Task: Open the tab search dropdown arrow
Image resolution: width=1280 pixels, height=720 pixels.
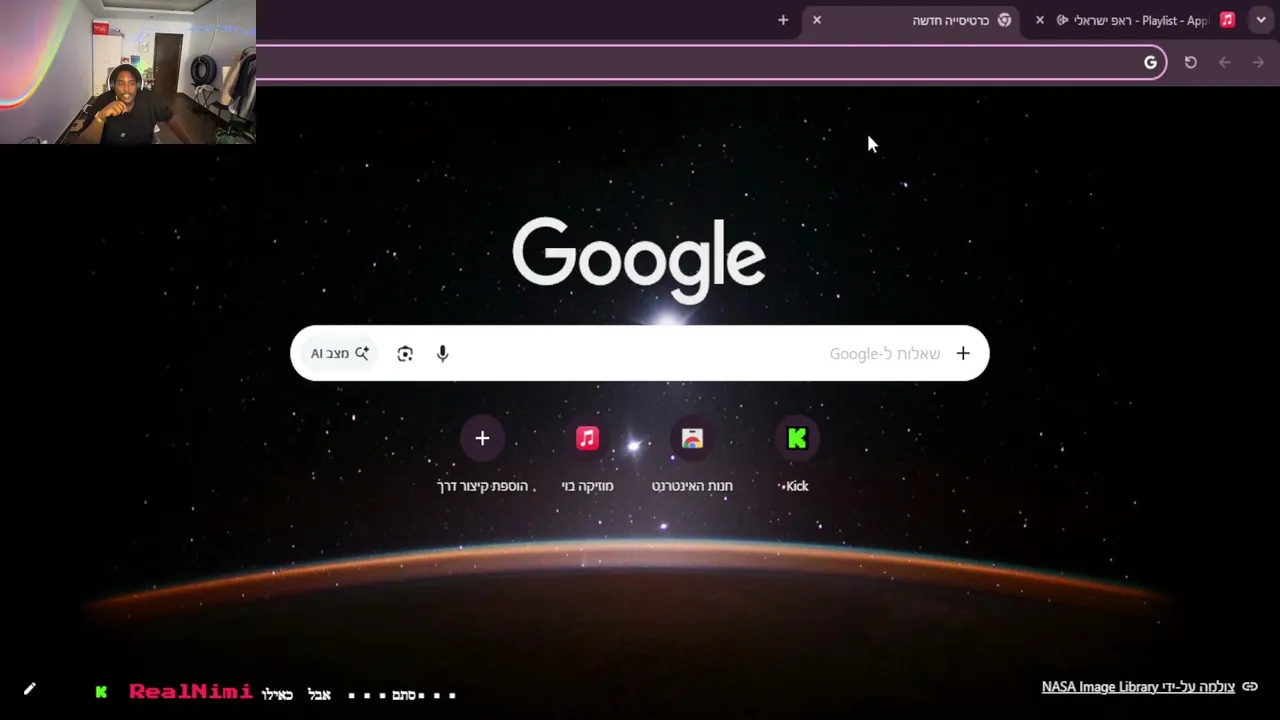Action: coord(1261,20)
